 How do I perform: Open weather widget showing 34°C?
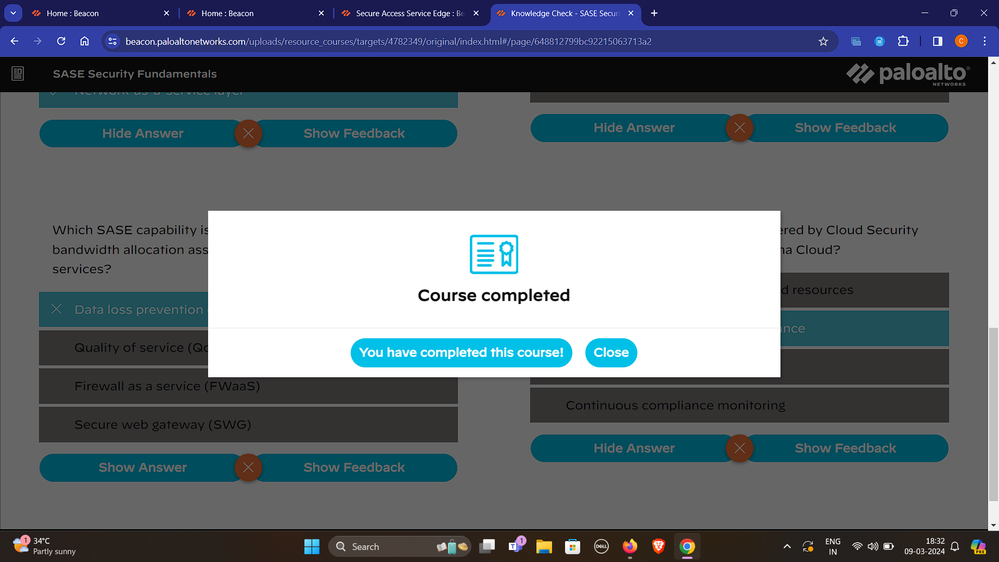coord(45,546)
